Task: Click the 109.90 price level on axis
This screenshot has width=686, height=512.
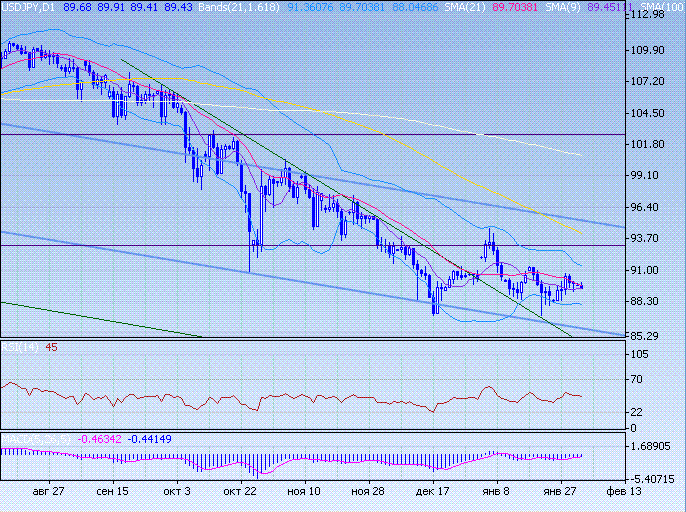Action: pos(650,50)
